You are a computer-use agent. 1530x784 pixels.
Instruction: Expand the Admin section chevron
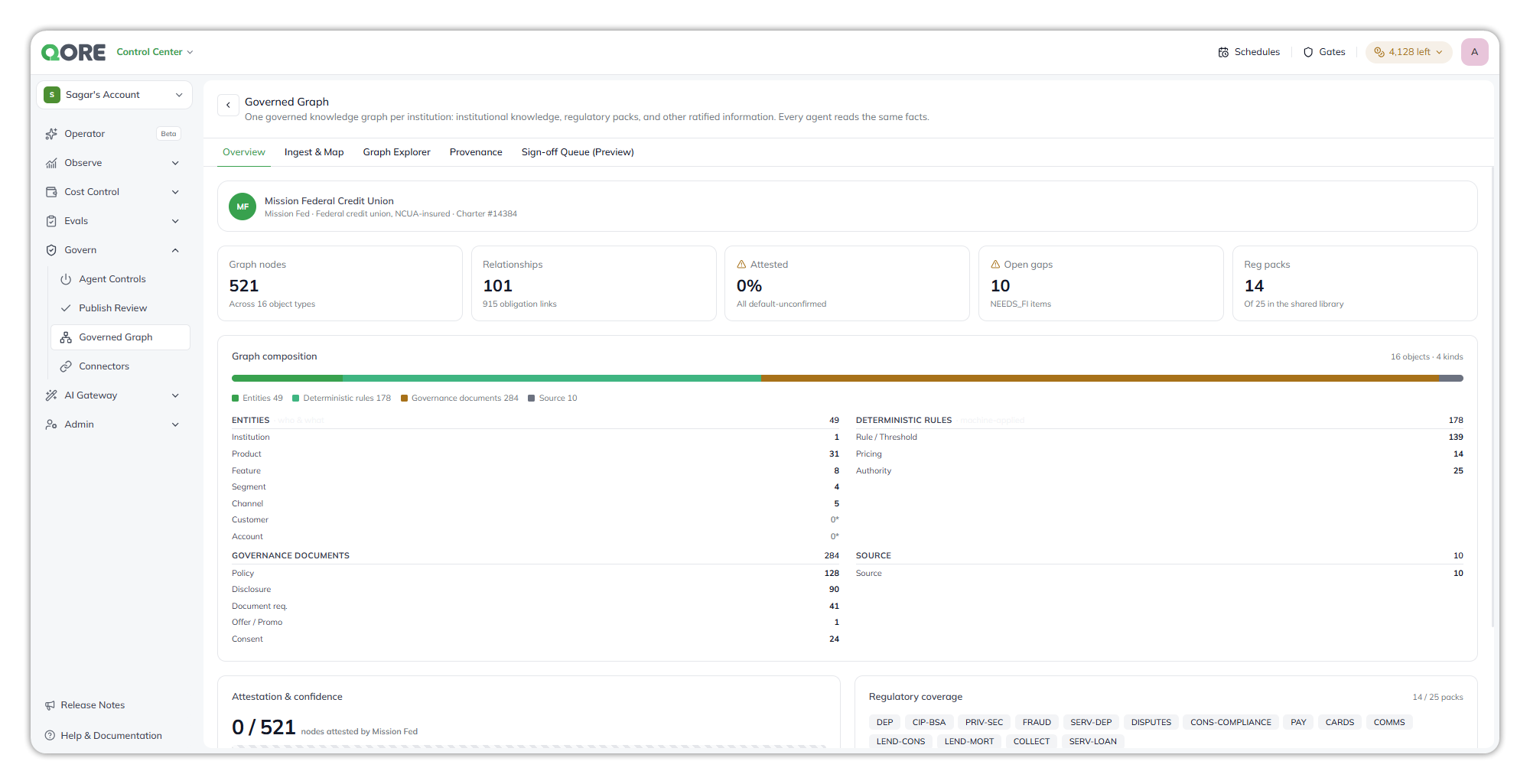pos(175,425)
